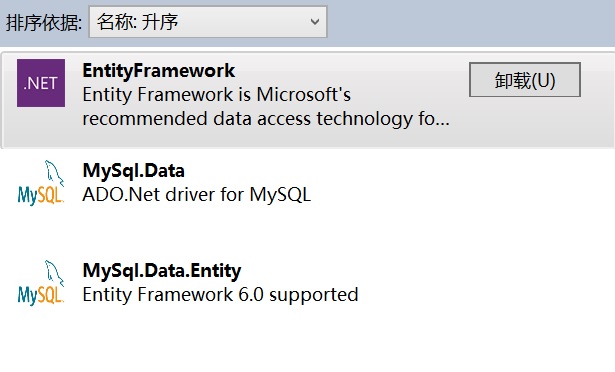Click the 名称: 升序 sort value text
The image size is (615, 372).
point(137,22)
